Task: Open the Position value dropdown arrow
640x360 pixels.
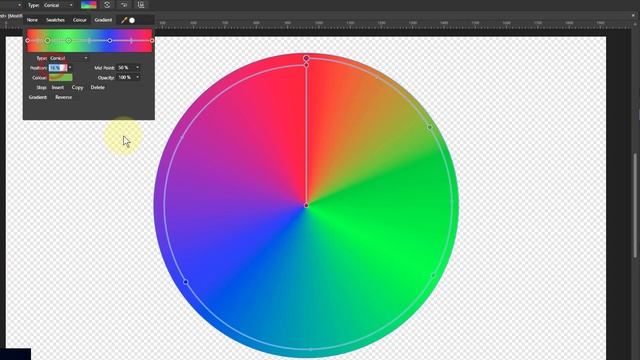Action: pos(70,68)
